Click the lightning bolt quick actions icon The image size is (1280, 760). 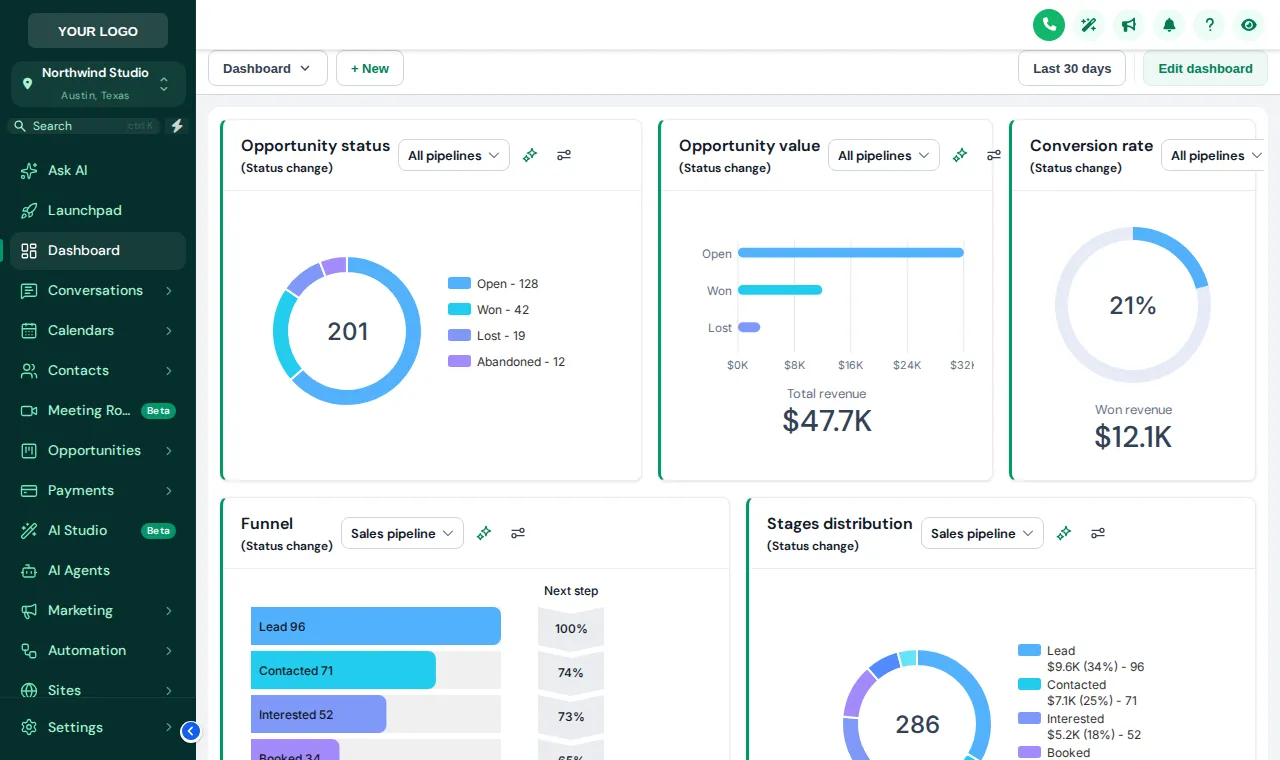tap(177, 126)
